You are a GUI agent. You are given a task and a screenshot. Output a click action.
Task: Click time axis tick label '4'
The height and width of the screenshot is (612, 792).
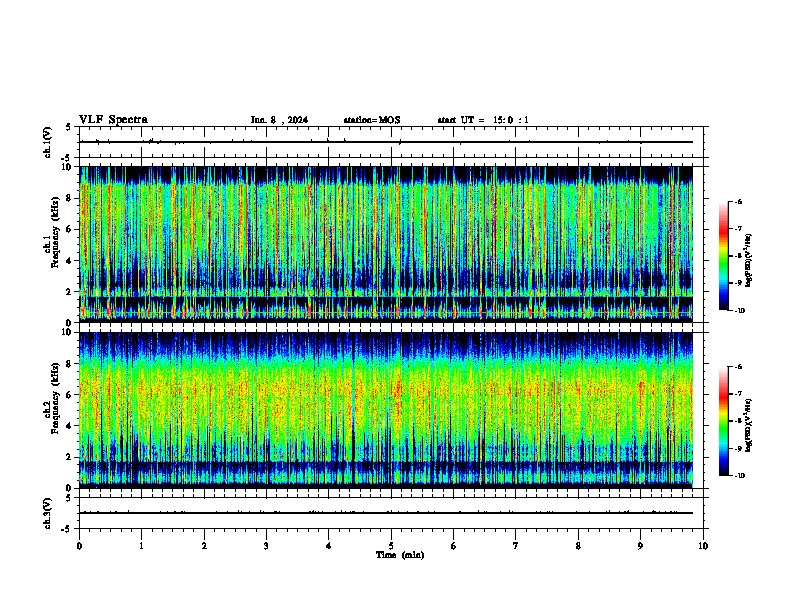(329, 546)
